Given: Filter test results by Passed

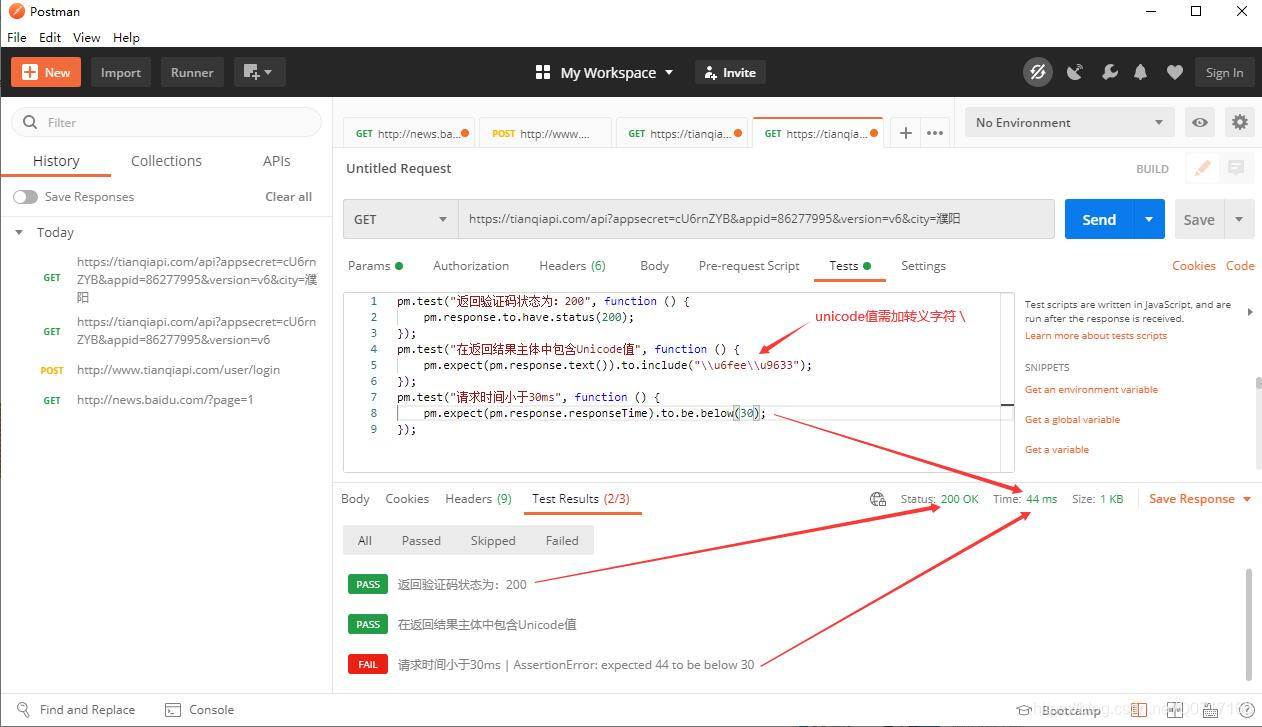Looking at the screenshot, I should coord(421,541).
